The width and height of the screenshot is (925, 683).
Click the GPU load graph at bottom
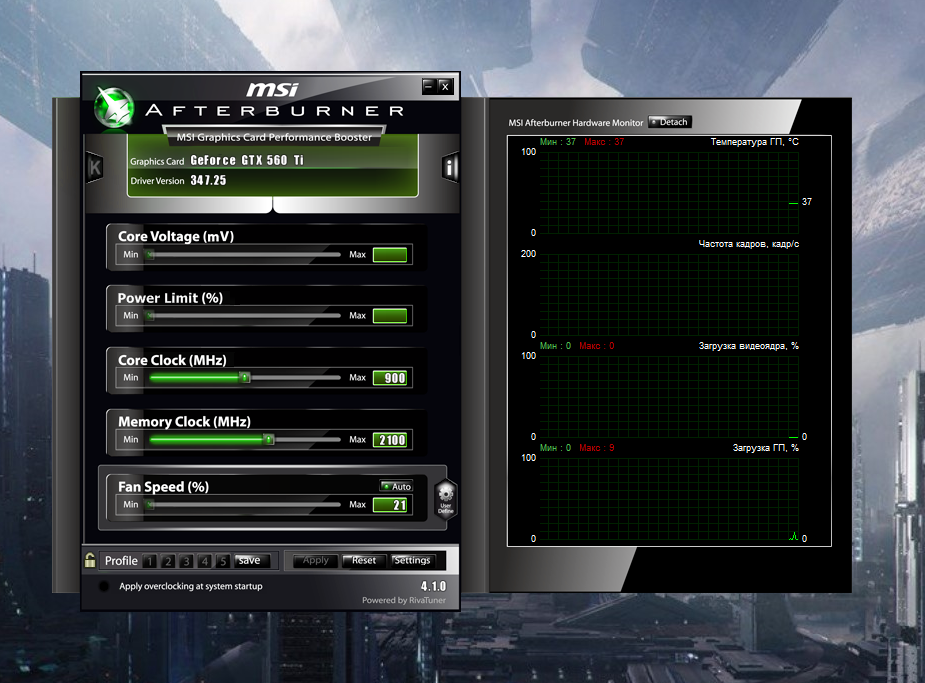click(669, 498)
